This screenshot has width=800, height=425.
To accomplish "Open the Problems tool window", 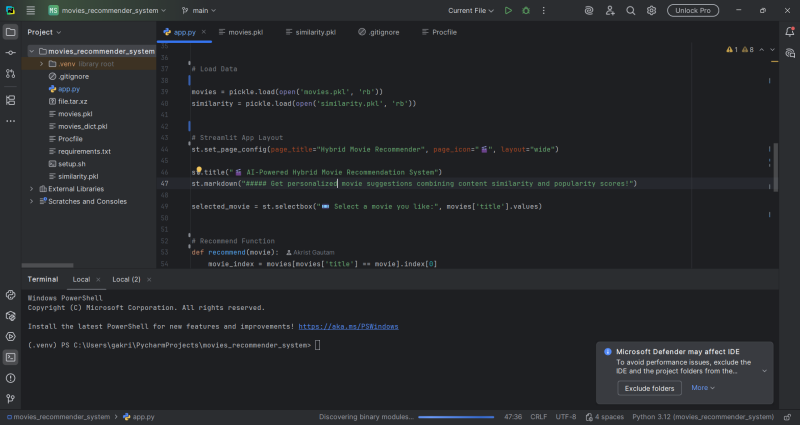I will pos(10,376).
